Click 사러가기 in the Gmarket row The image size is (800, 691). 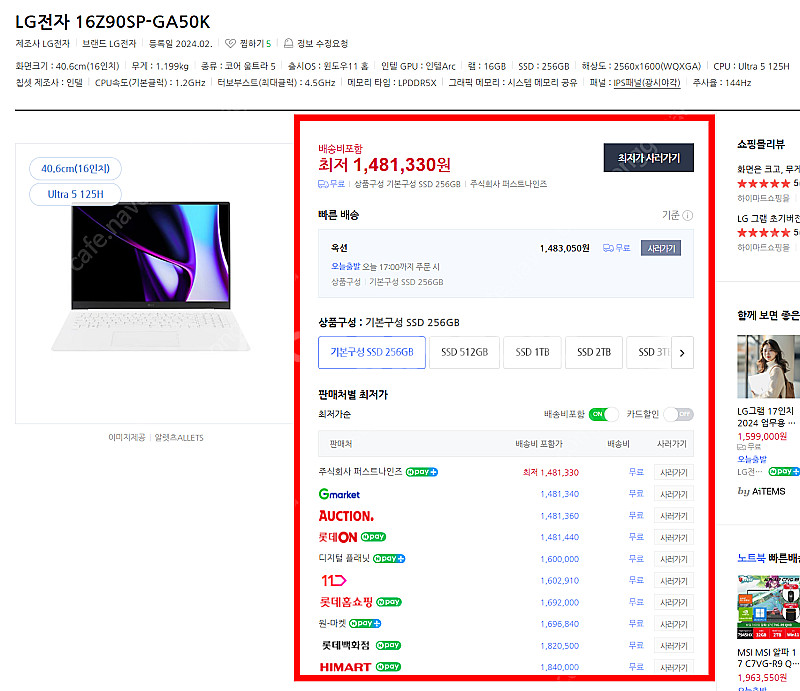coord(673,494)
